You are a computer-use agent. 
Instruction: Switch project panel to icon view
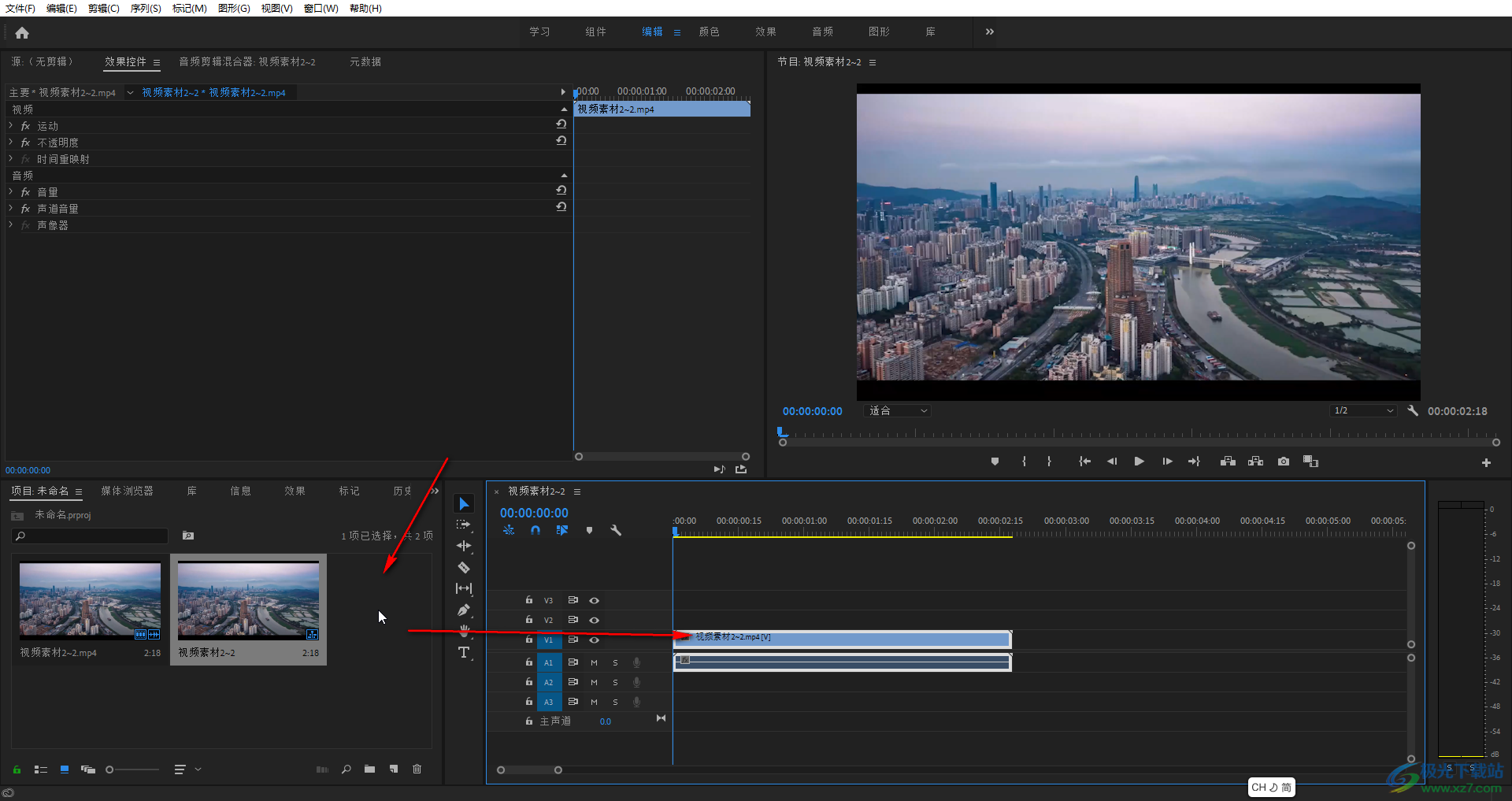tap(65, 769)
